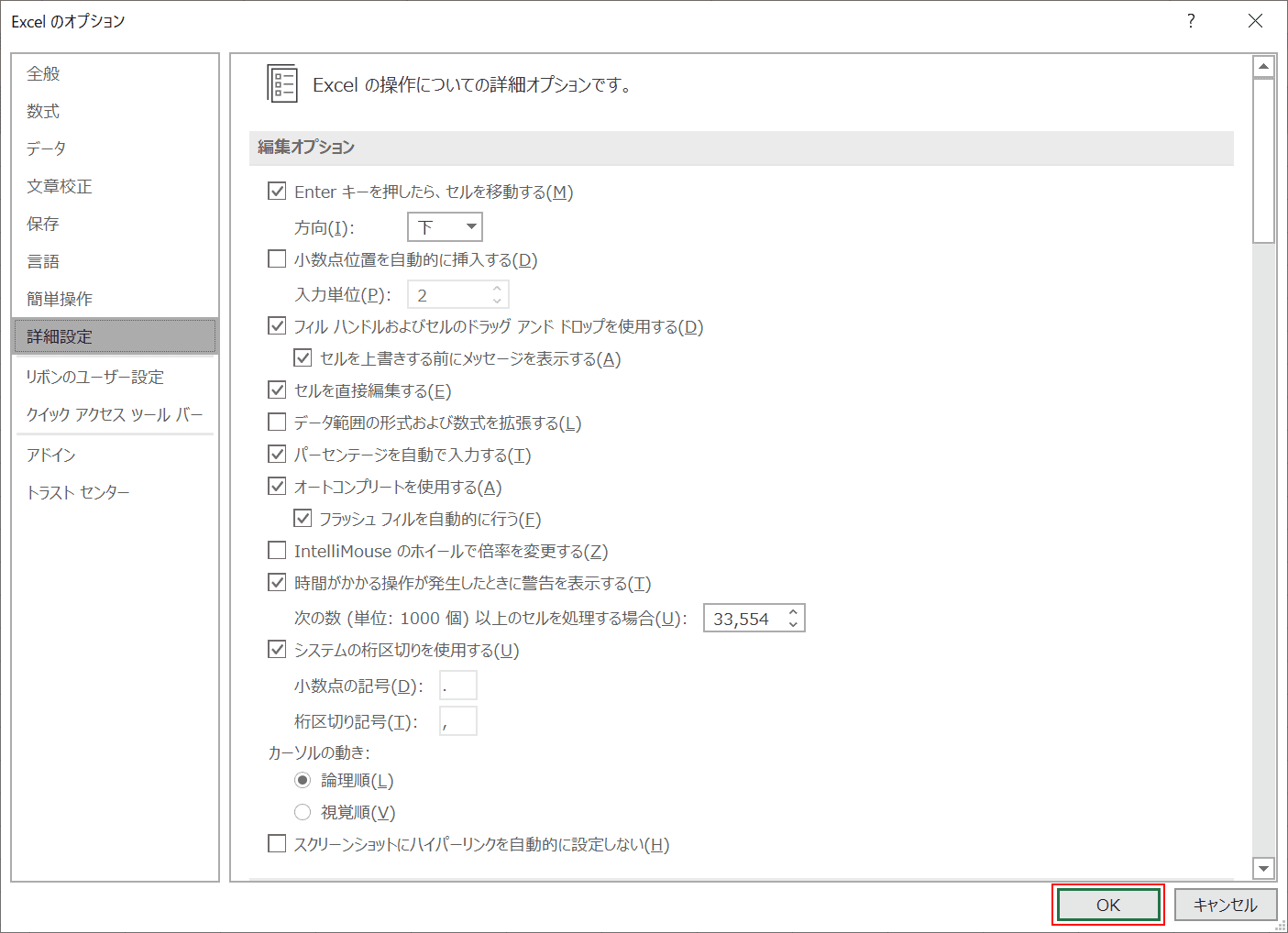Viewport: 1288px width, 933px height.
Task: Toggle セルを直接編集する checkbox
Action: (x=277, y=390)
